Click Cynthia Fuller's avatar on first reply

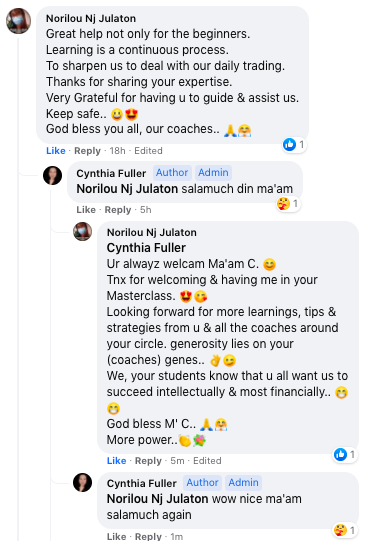[52, 175]
